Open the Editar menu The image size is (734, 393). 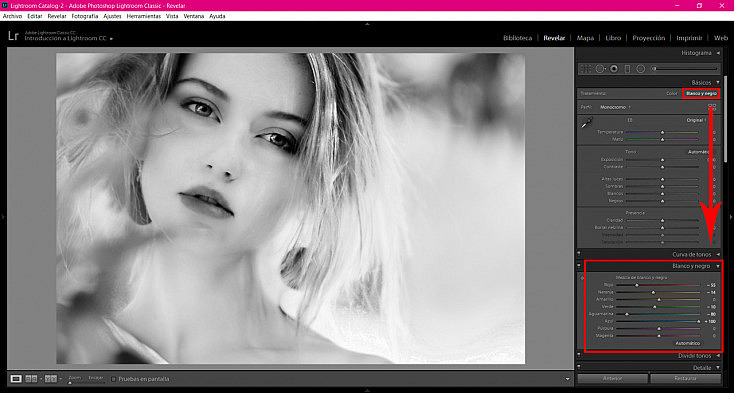[35, 16]
